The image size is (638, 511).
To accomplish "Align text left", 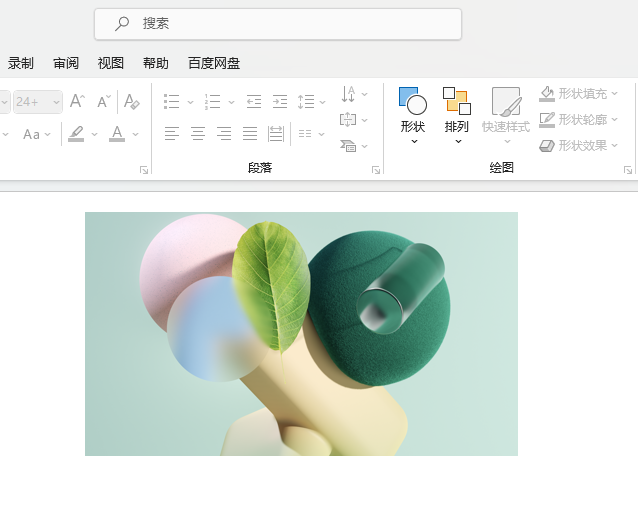I will [x=172, y=133].
